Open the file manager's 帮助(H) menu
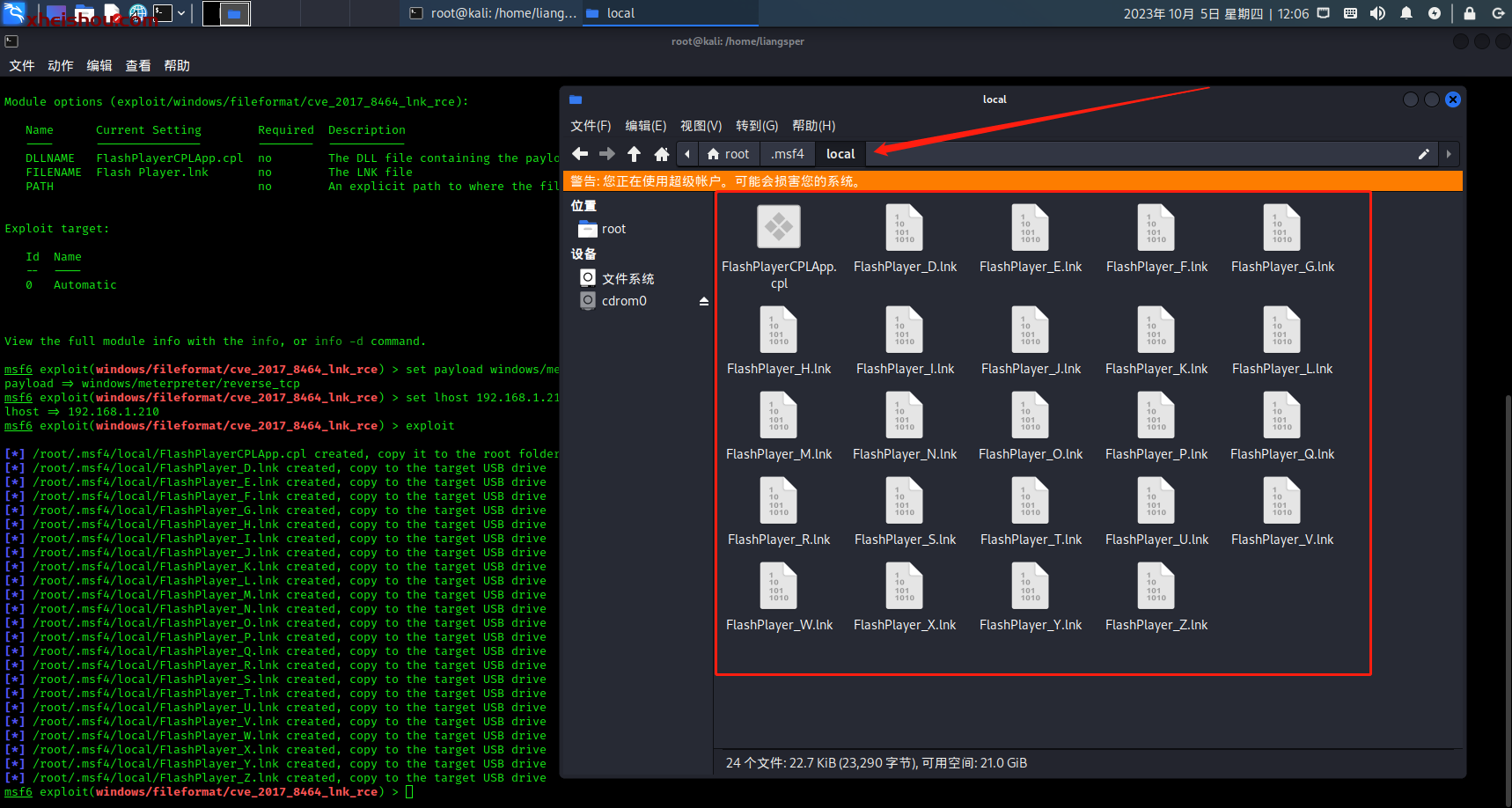1512x808 pixels. [x=814, y=126]
